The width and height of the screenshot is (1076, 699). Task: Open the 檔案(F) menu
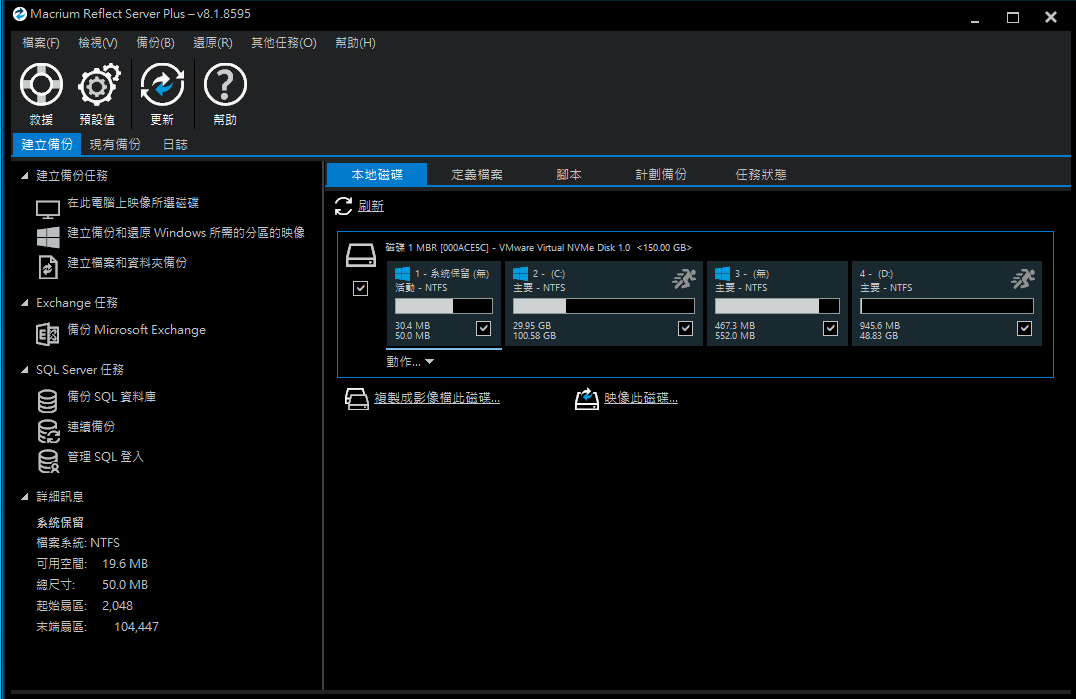pyautogui.click(x=40, y=43)
